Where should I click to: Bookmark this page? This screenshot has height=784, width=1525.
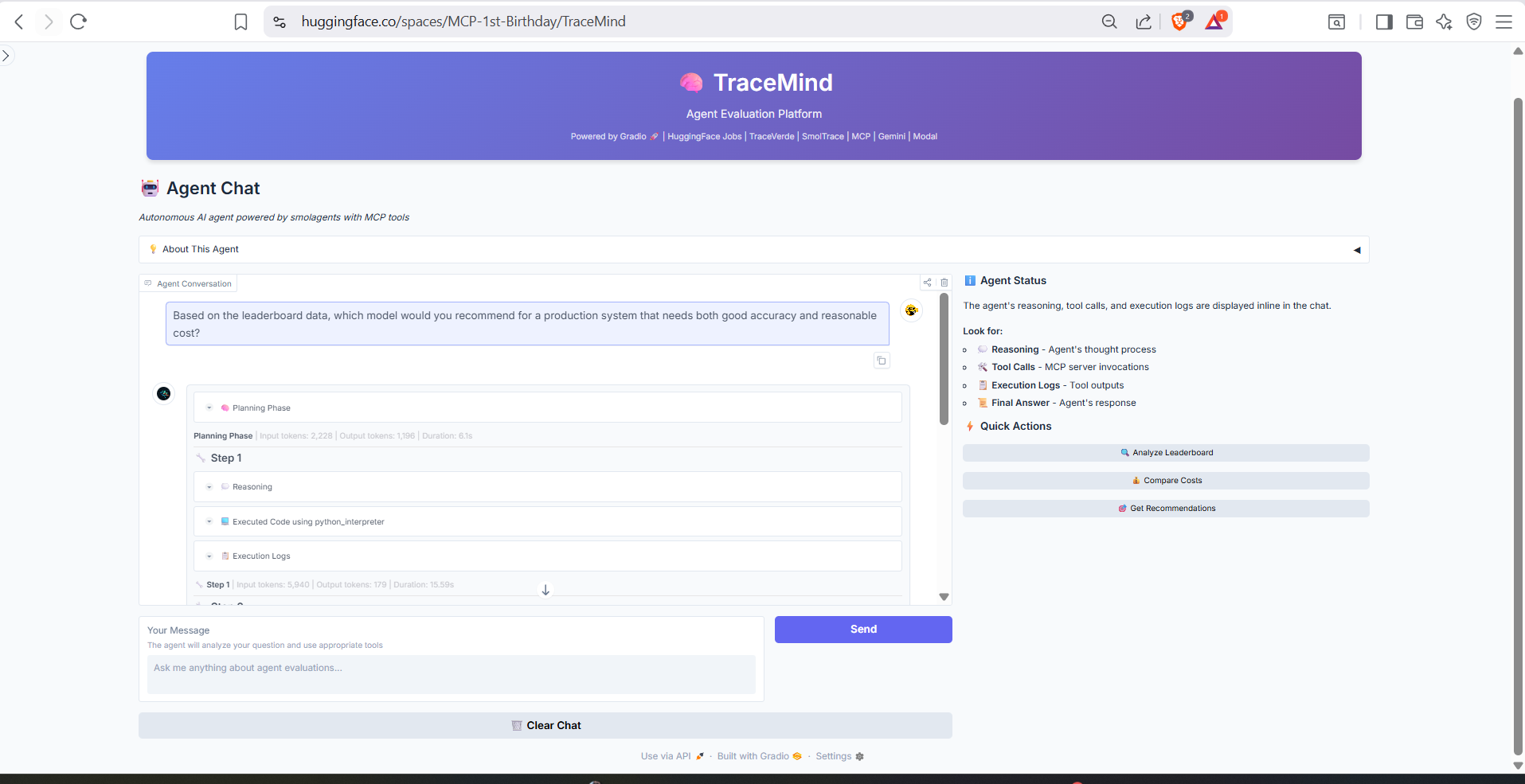coord(240,21)
